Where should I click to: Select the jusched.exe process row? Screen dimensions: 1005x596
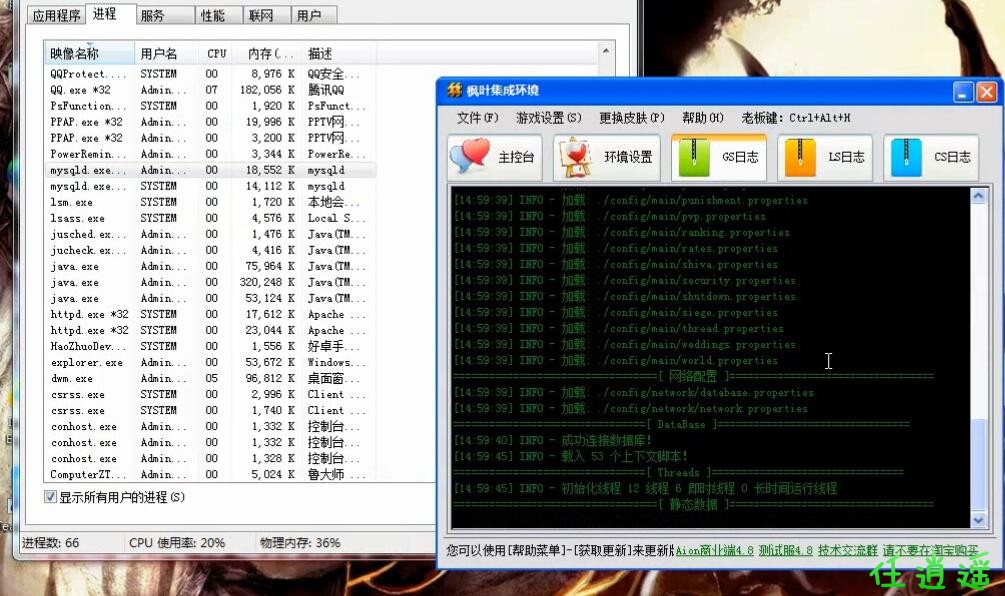[210, 234]
